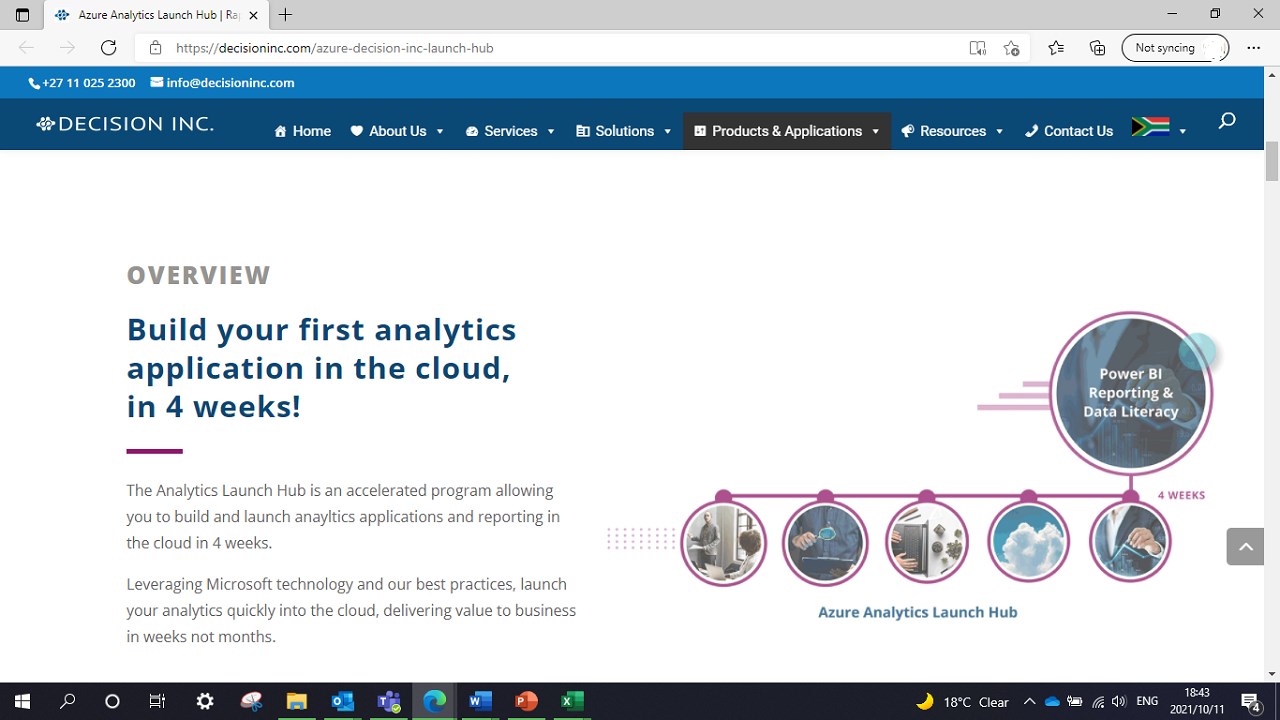Click the Wi-Fi network tray icon

point(1098,702)
